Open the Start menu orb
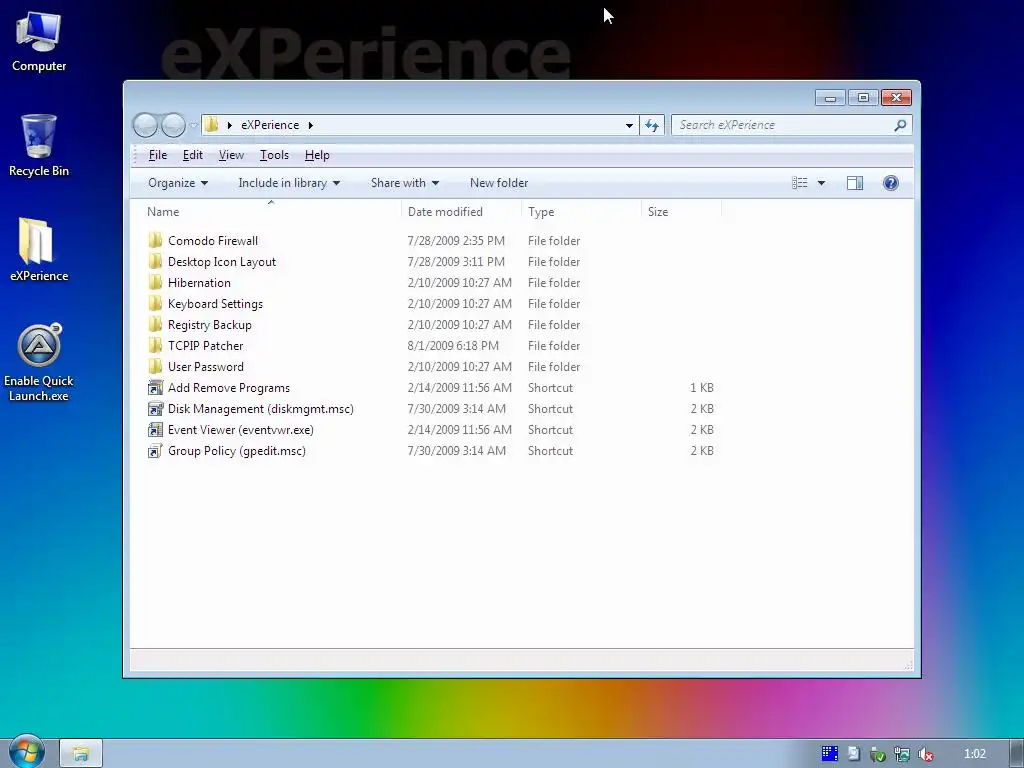 click(x=27, y=752)
